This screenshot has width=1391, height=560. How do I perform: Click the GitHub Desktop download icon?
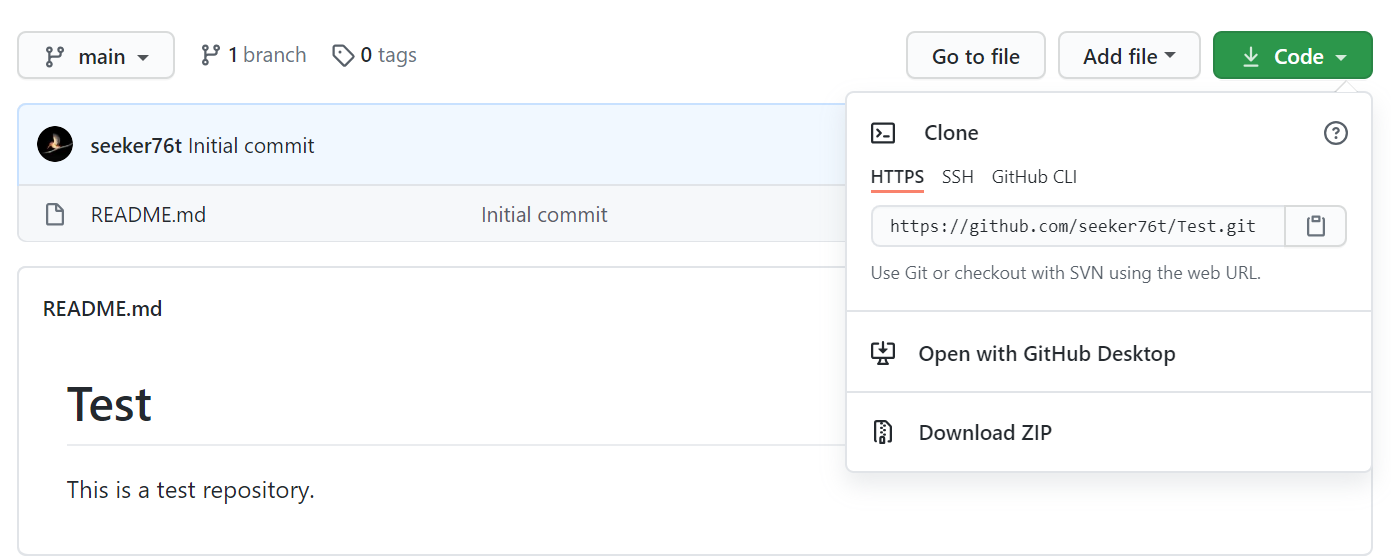click(883, 353)
